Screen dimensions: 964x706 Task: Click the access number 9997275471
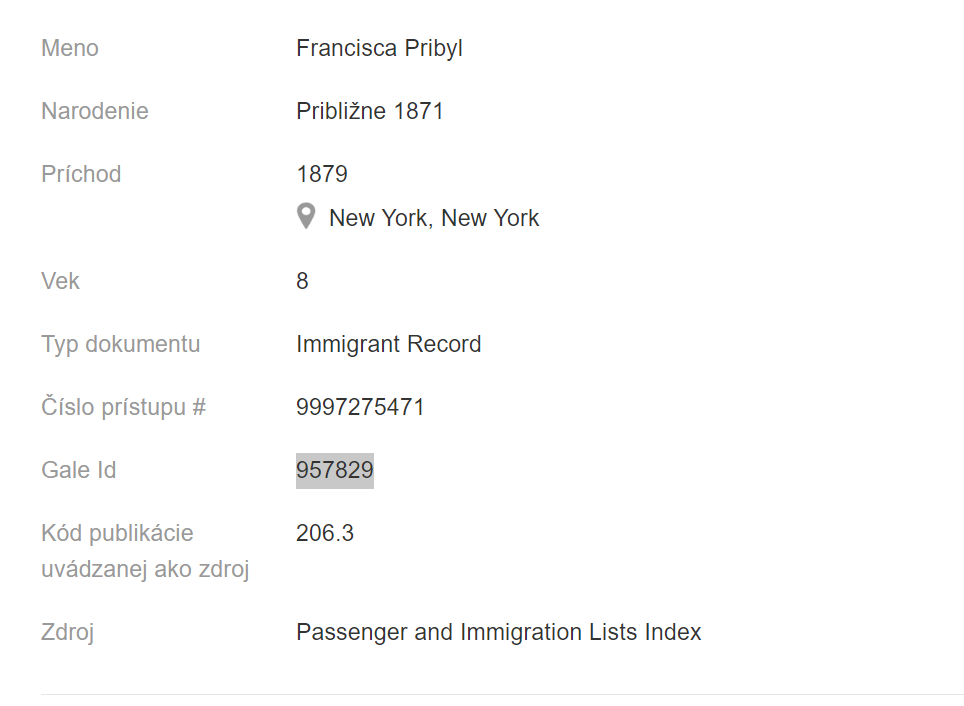[360, 407]
